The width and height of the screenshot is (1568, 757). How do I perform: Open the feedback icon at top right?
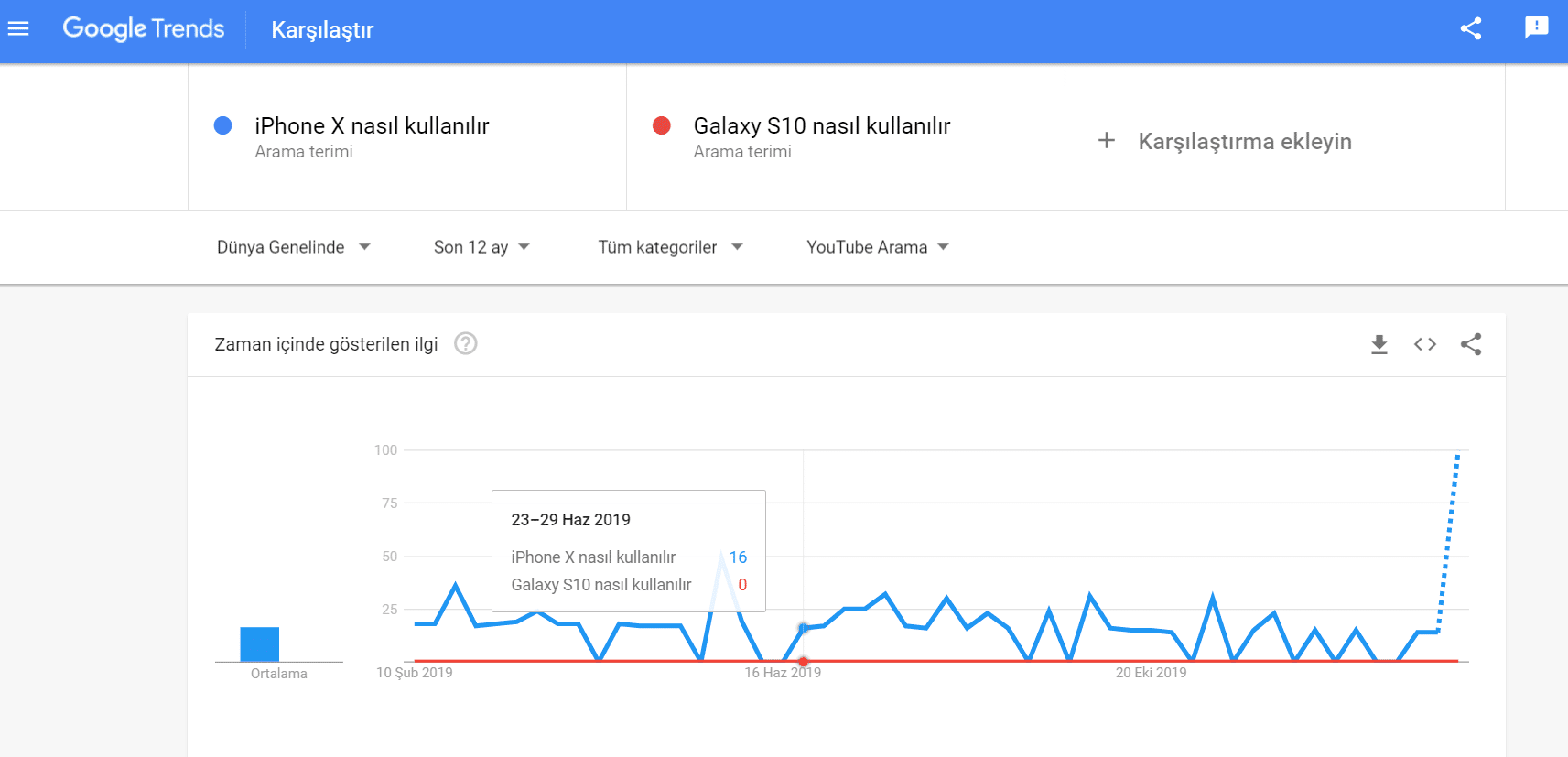pos(1536,28)
